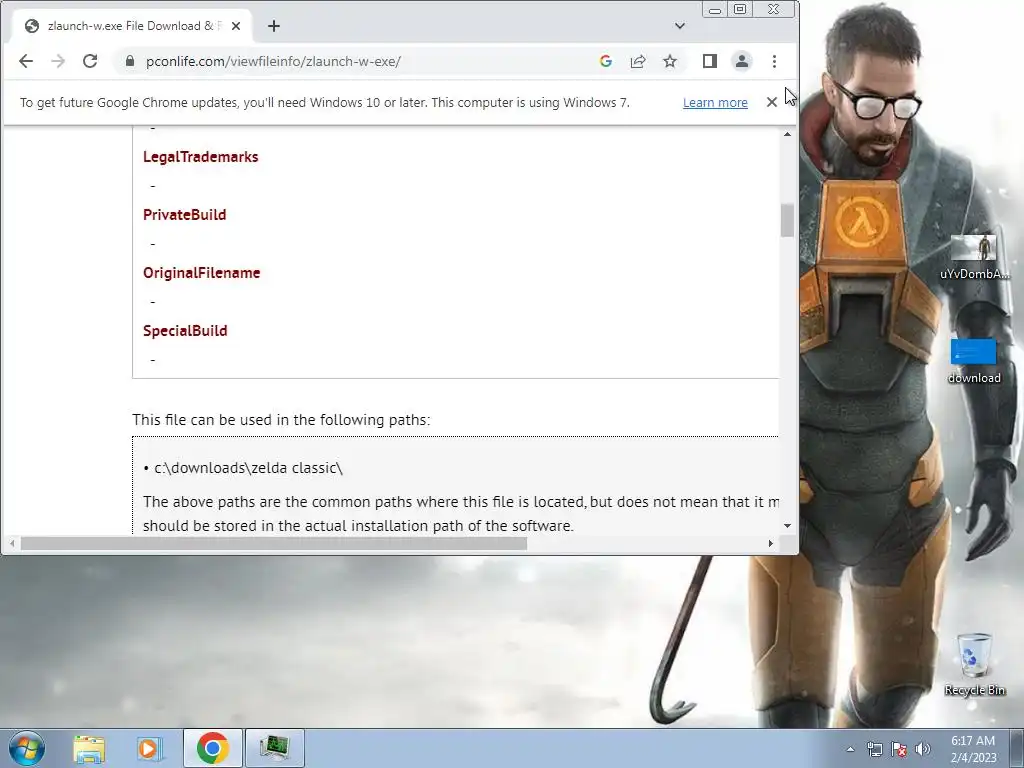Open the monitor application on the taskbar
The height and width of the screenshot is (768, 1024).
274,748
